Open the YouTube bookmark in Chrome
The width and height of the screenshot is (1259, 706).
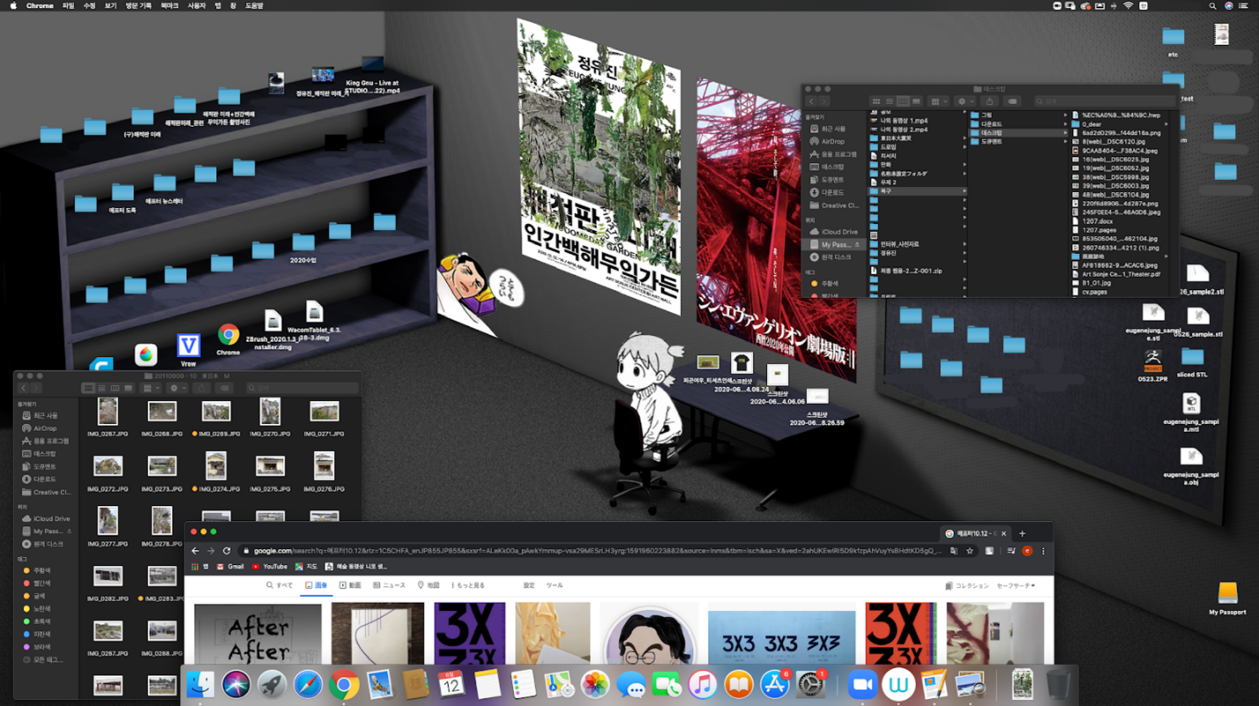tap(269, 567)
